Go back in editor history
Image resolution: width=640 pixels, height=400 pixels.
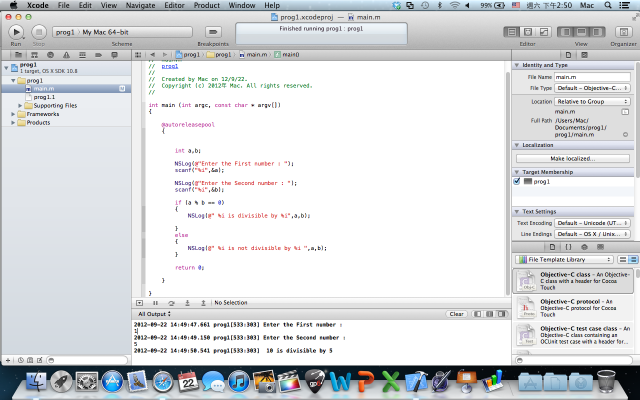coord(152,55)
